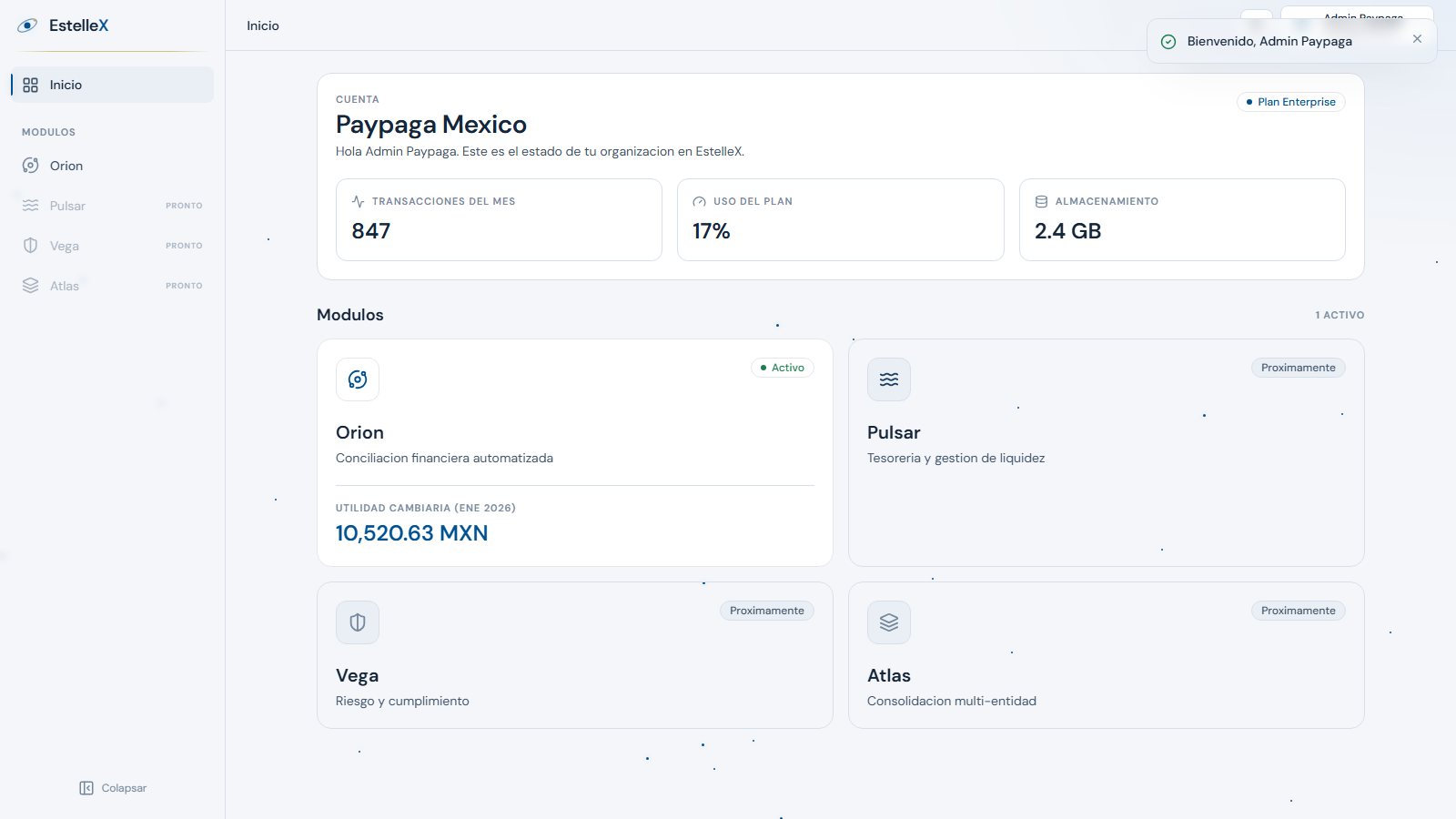1456x819 pixels.
Task: Click the green check icon in toast
Action: 1168,42
